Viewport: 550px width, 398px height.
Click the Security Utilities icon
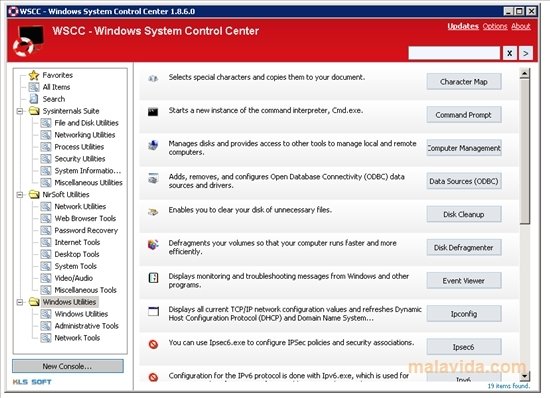tap(46, 158)
